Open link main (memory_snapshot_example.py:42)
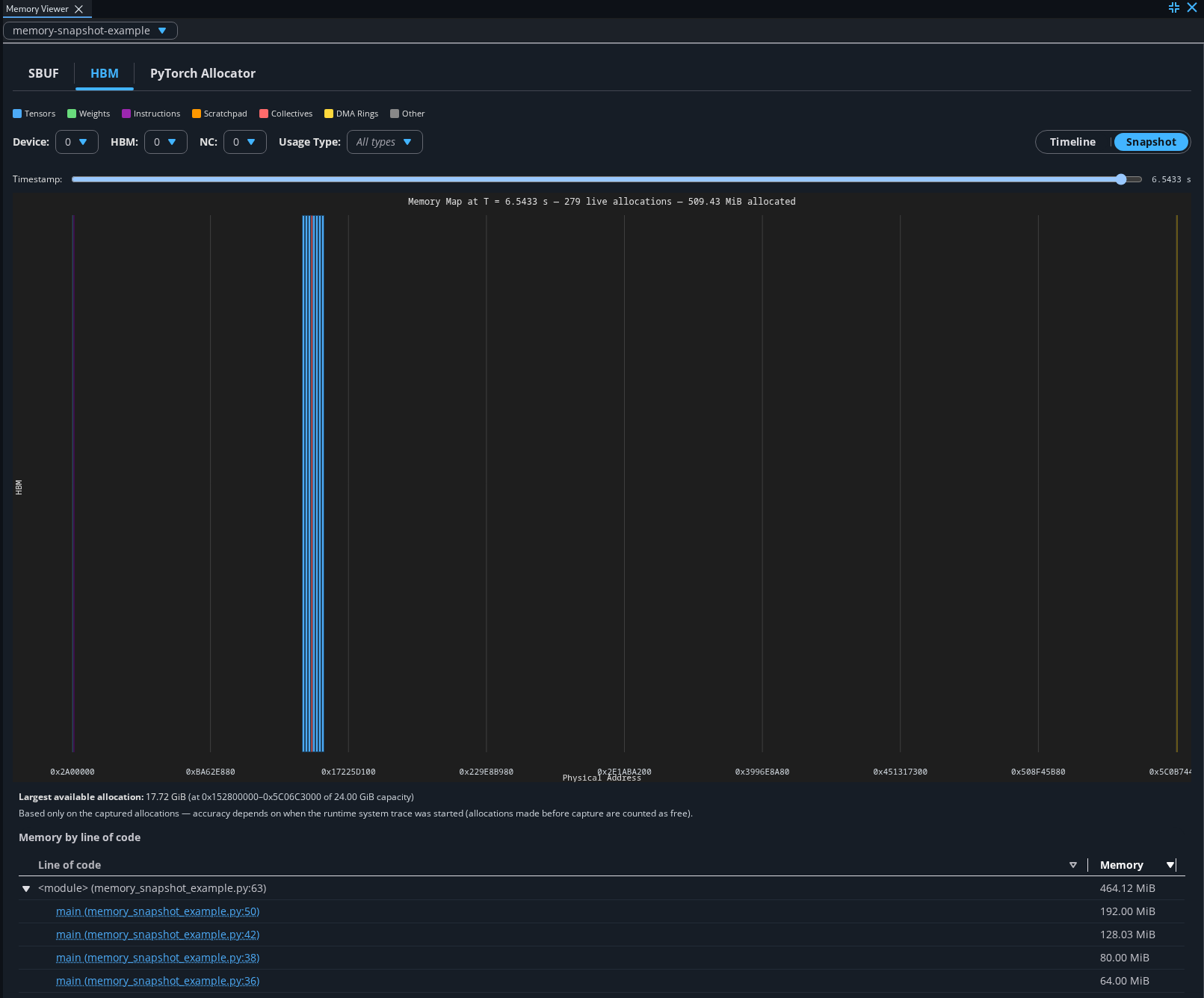1204x998 pixels. (x=158, y=935)
